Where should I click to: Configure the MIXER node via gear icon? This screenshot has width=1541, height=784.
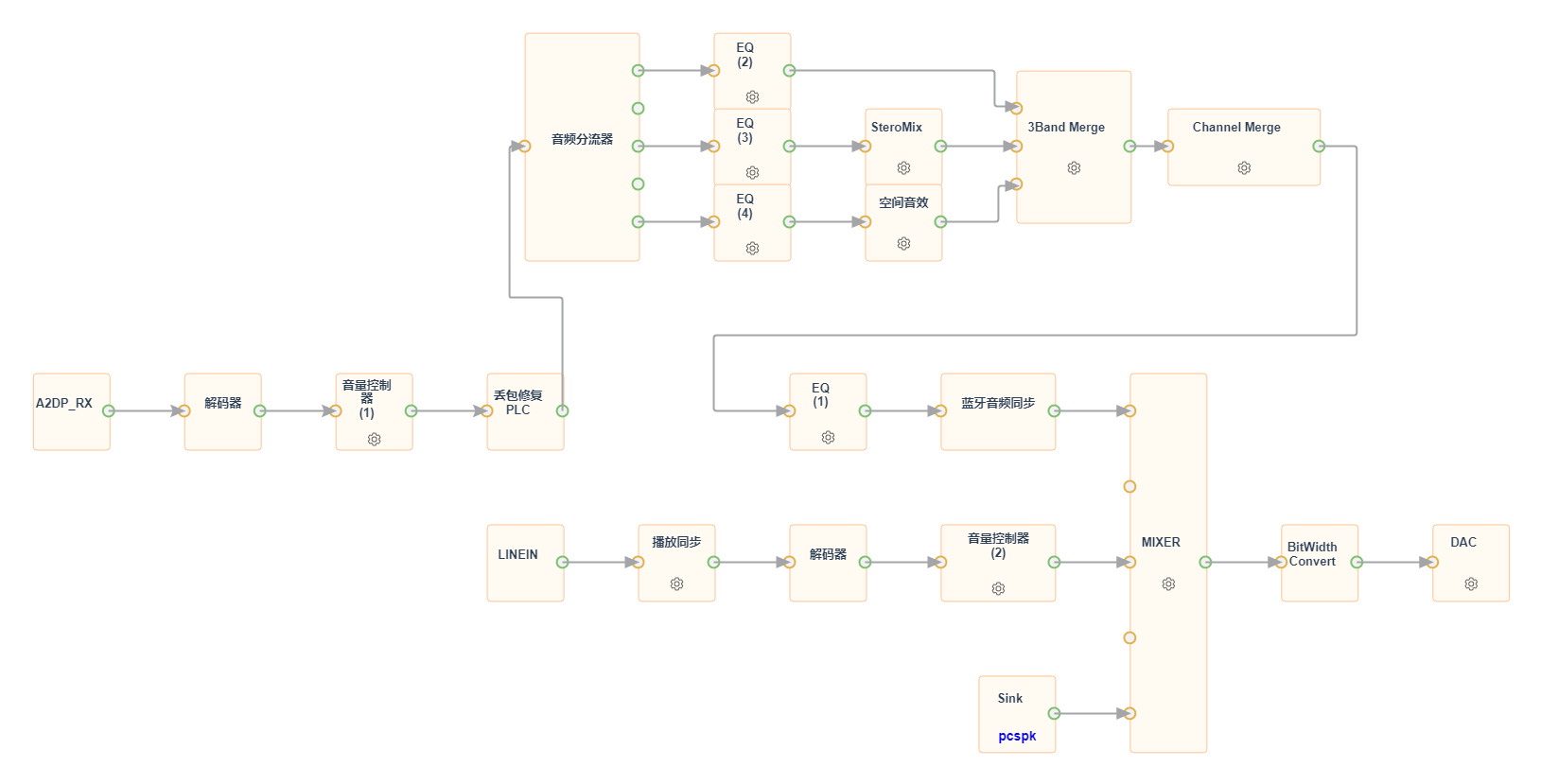[1168, 584]
